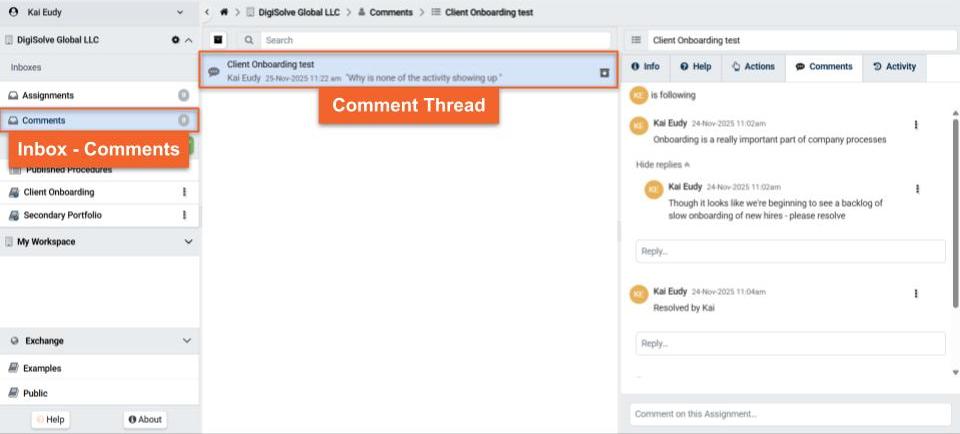Click the Home icon in breadcrumb

coord(224,12)
